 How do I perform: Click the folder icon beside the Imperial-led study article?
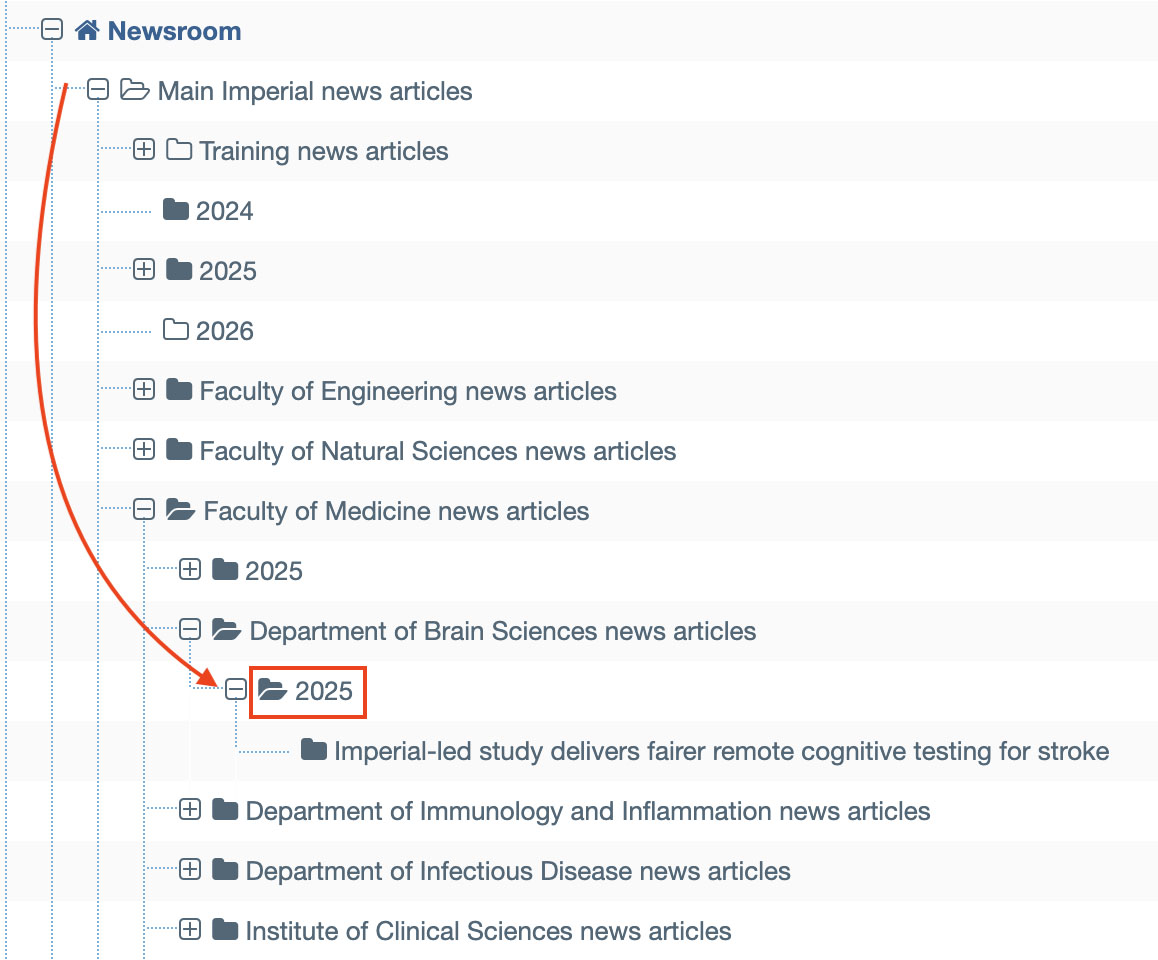click(314, 750)
